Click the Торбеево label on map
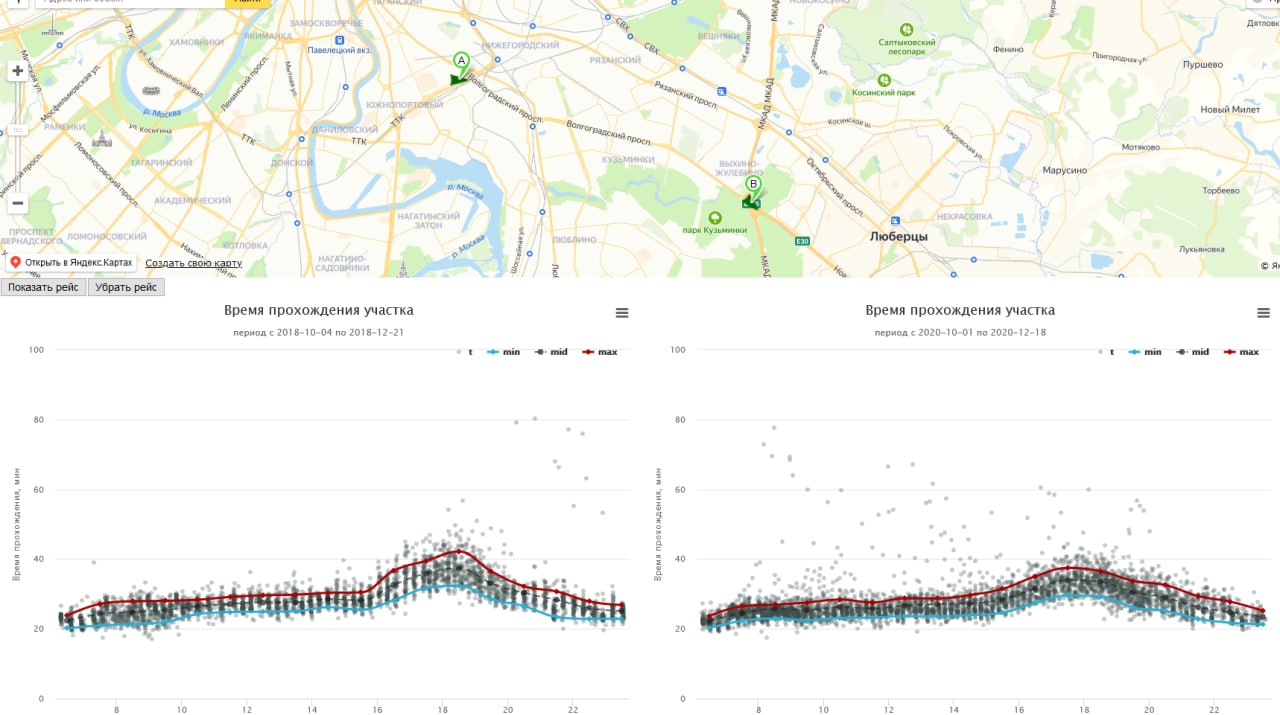 pyautogui.click(x=1221, y=190)
